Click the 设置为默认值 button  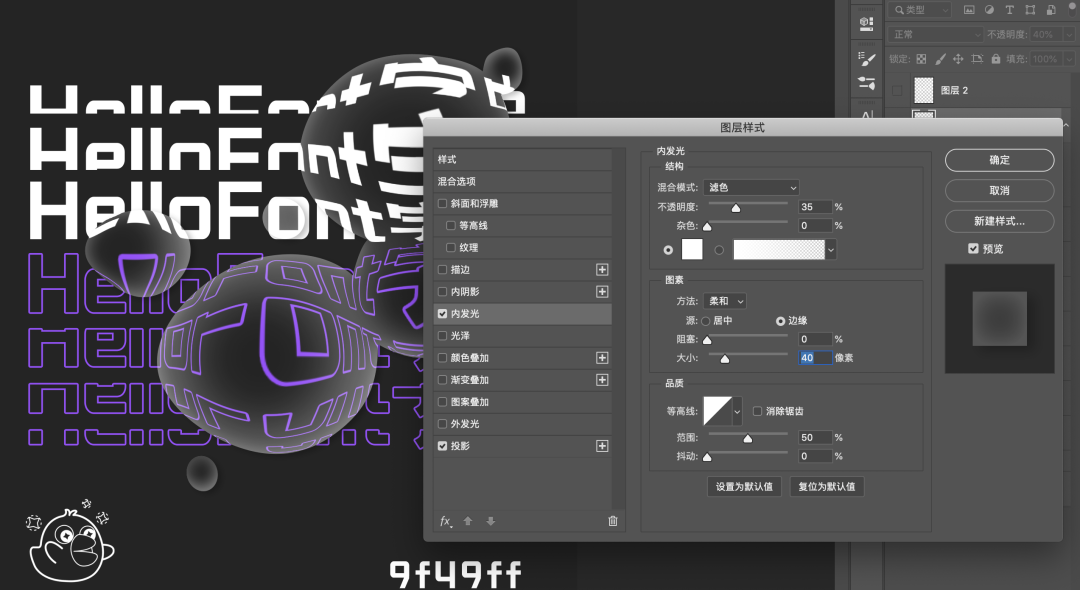(x=743, y=487)
